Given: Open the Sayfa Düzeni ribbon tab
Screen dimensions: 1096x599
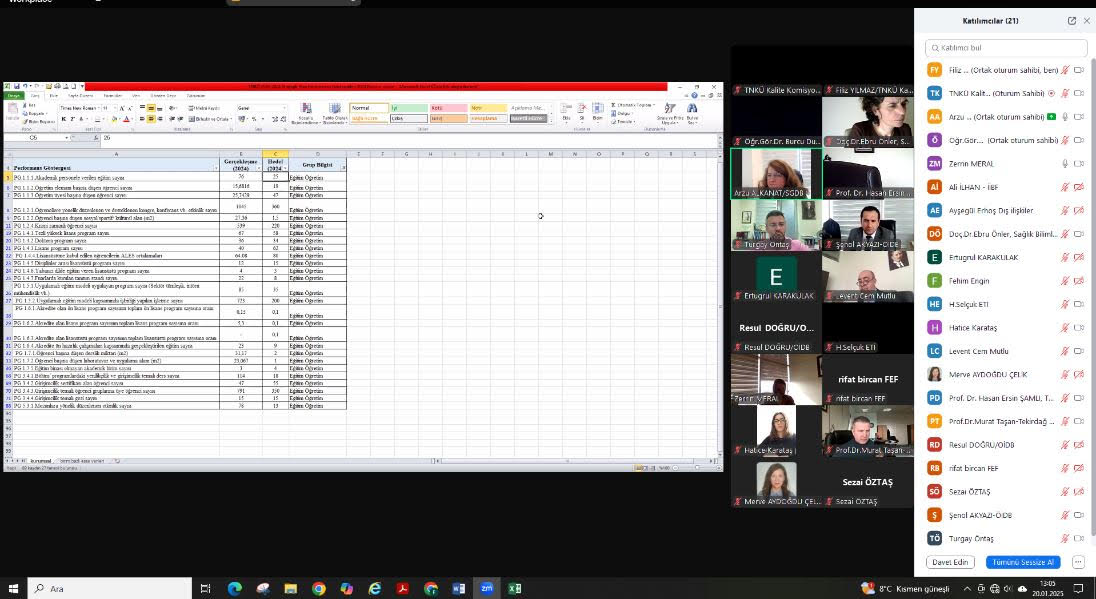Looking at the screenshot, I should click(80, 96).
